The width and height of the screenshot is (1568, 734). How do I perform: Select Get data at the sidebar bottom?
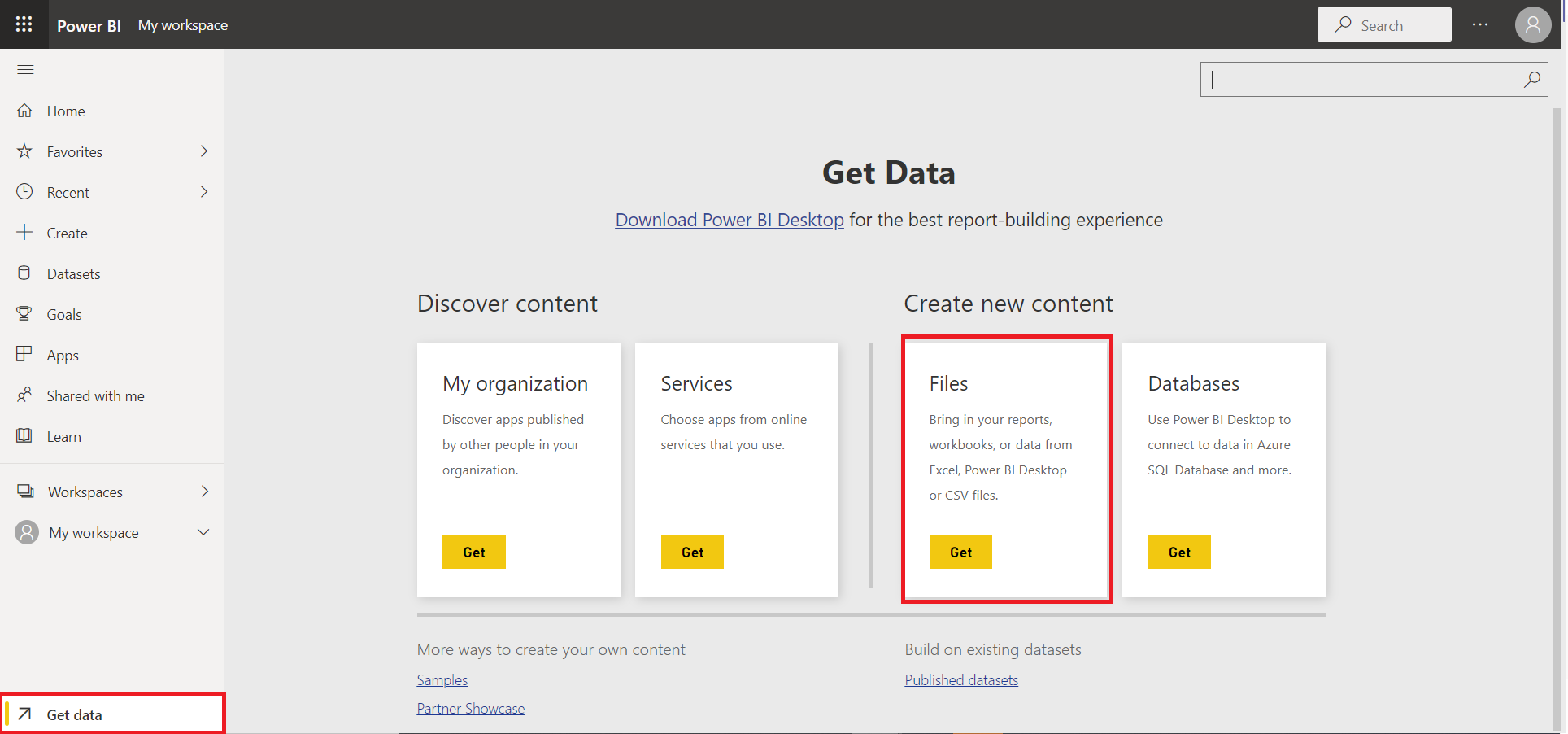[x=113, y=714]
